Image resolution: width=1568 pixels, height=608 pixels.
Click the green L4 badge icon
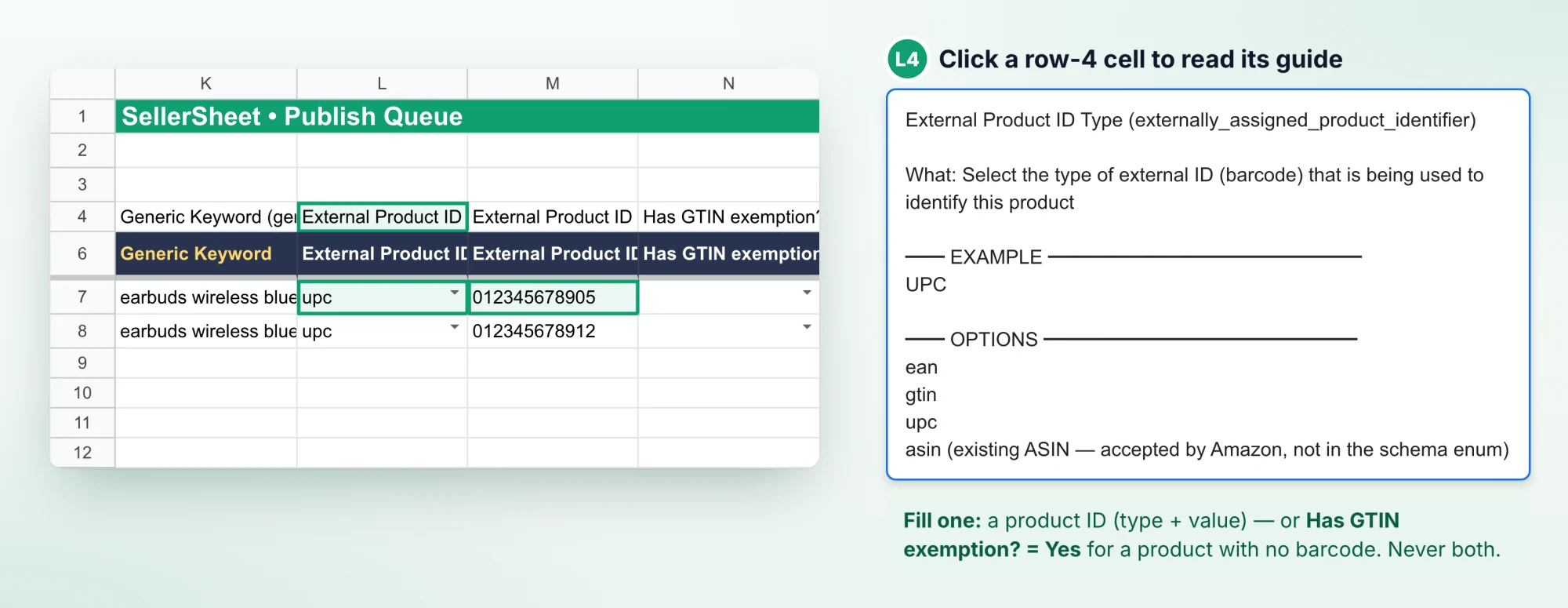907,59
